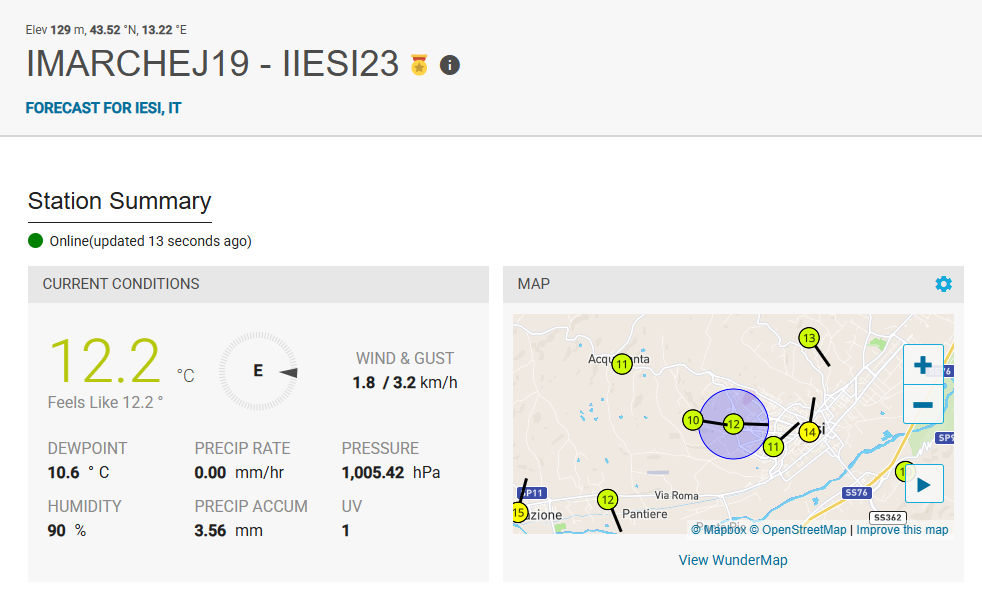This screenshot has width=982, height=595.
Task: Click the green Online status indicator
Action: coord(36,241)
